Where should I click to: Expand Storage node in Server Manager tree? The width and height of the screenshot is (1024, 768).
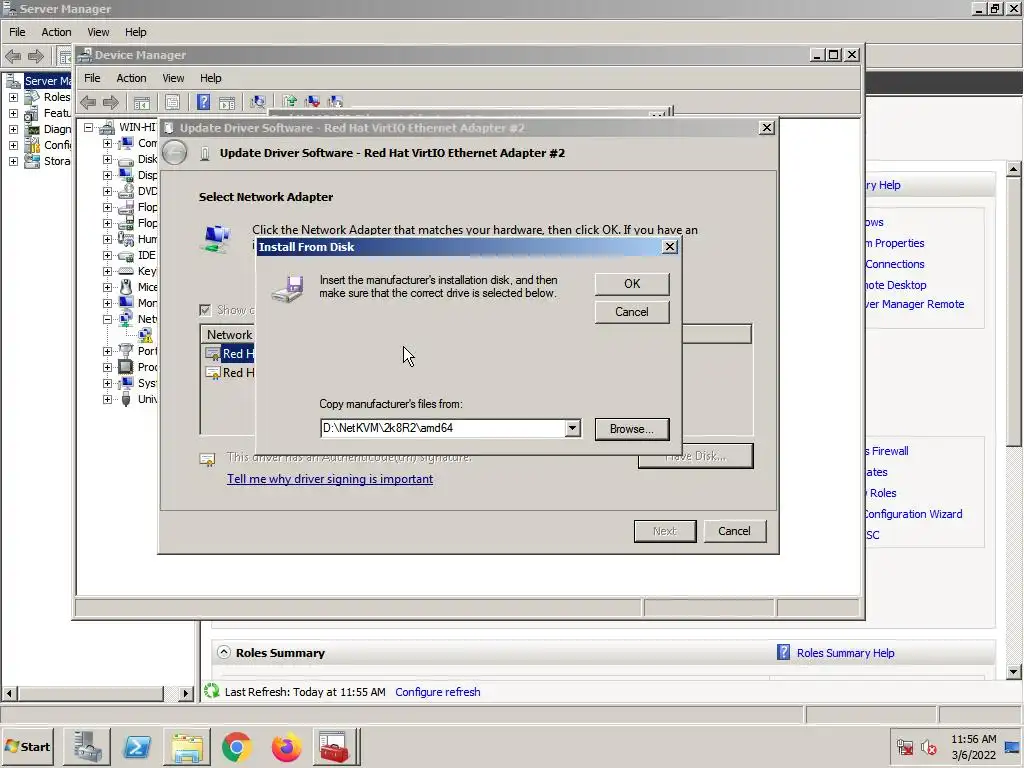tap(13, 161)
